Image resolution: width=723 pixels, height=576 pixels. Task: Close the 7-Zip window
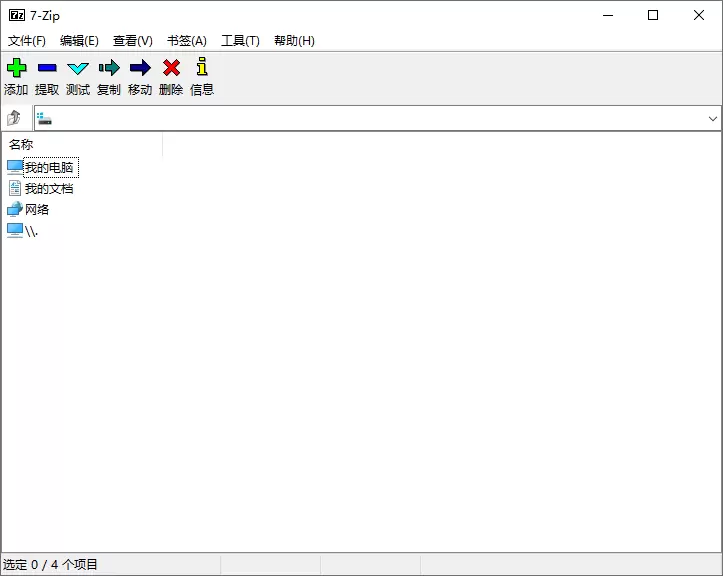(x=699, y=15)
